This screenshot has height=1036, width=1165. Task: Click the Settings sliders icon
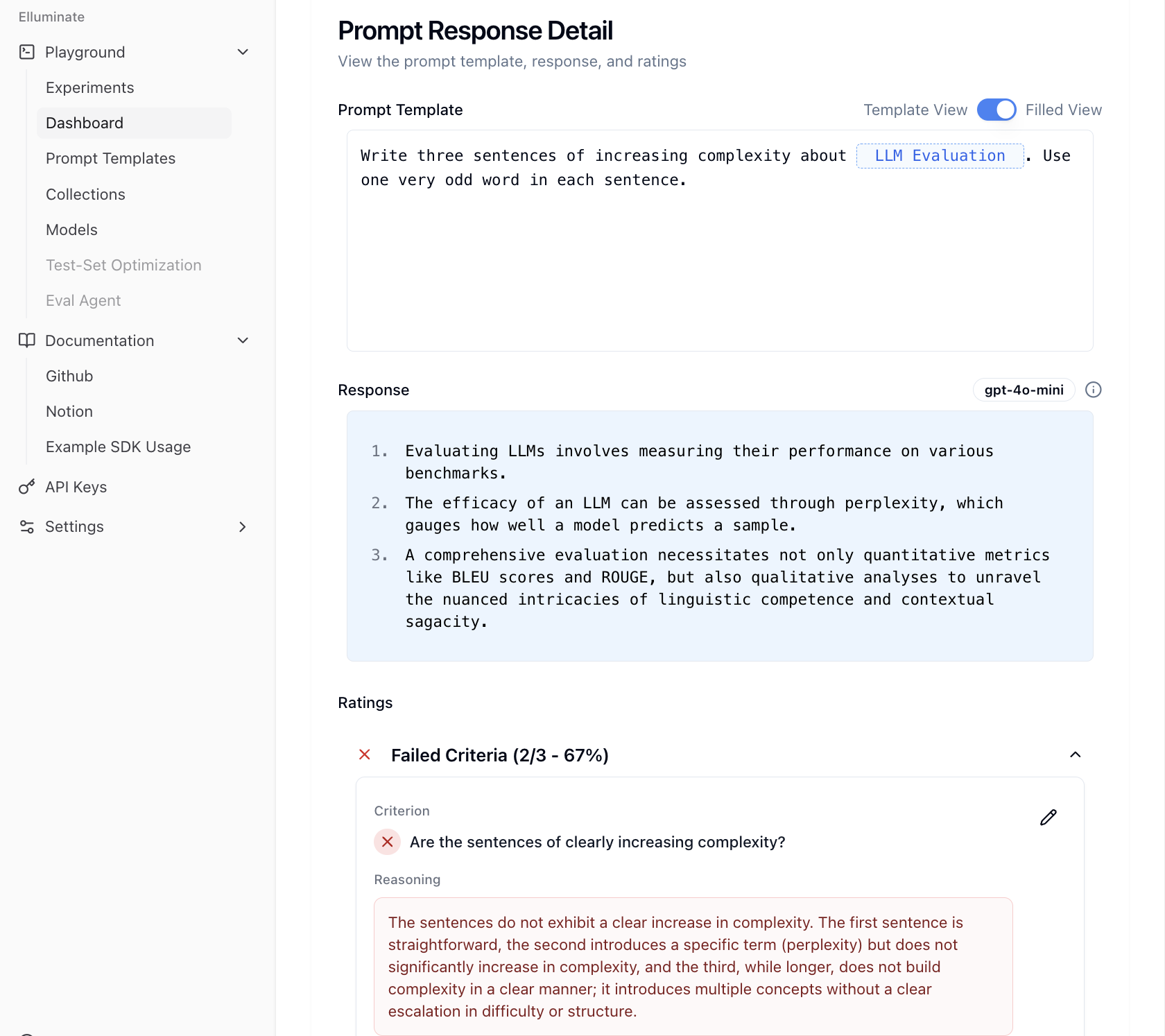click(x=27, y=527)
